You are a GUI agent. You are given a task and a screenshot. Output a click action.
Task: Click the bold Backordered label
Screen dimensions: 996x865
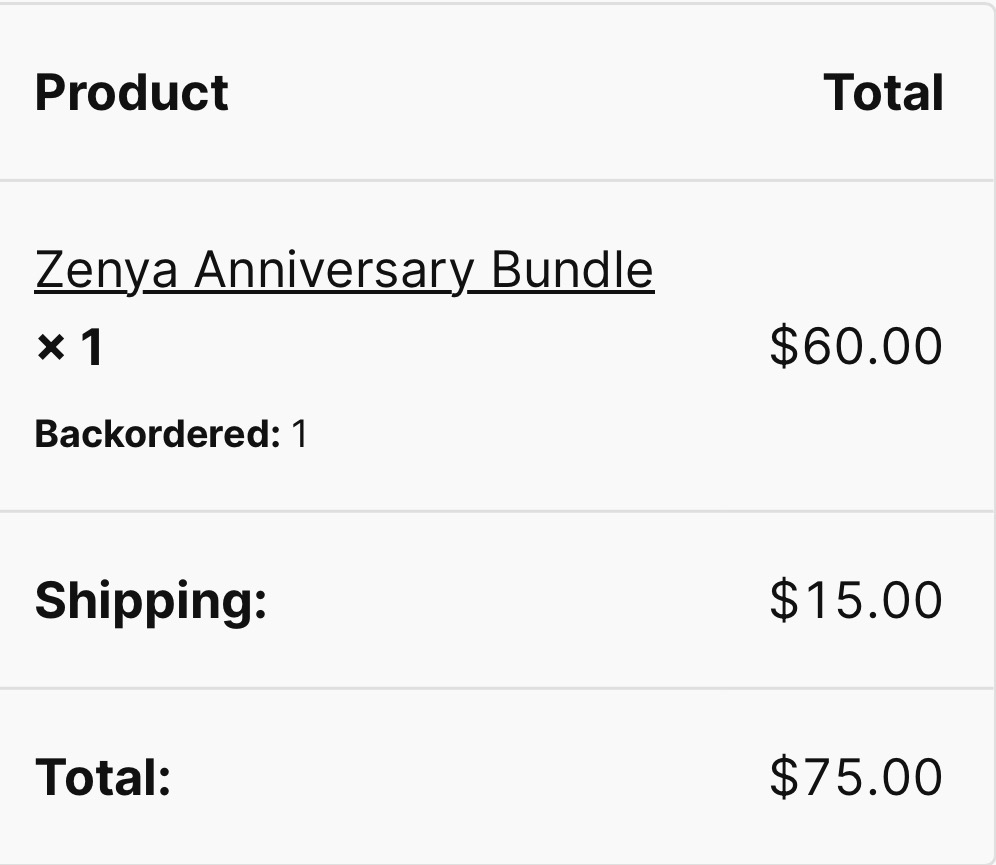(157, 434)
